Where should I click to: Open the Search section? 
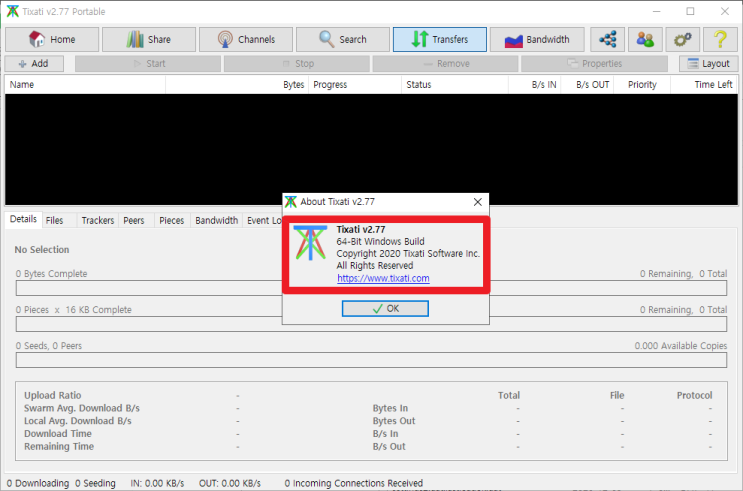[x=342, y=40]
